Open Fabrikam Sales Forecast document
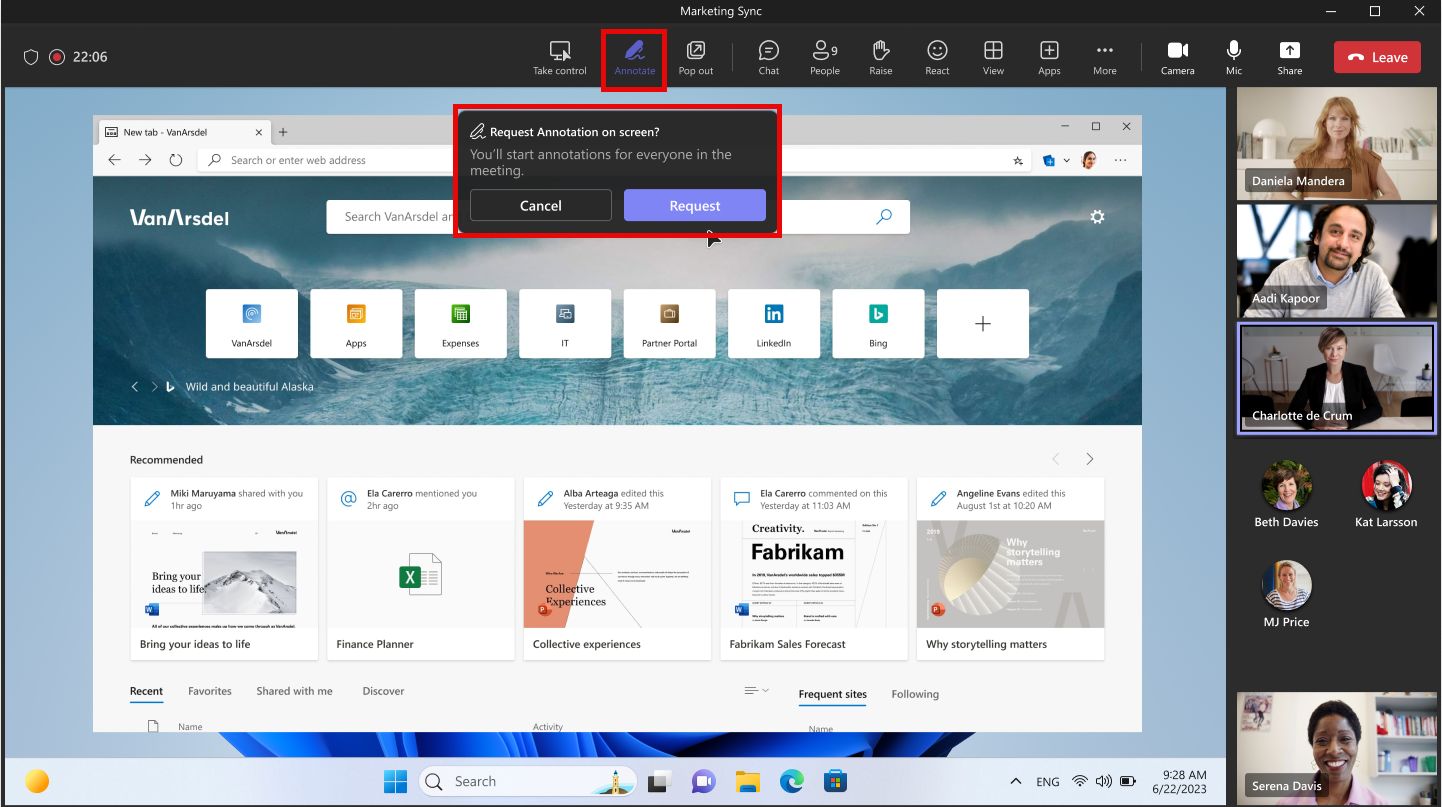Image resolution: width=1442 pixels, height=807 pixels. 814,568
